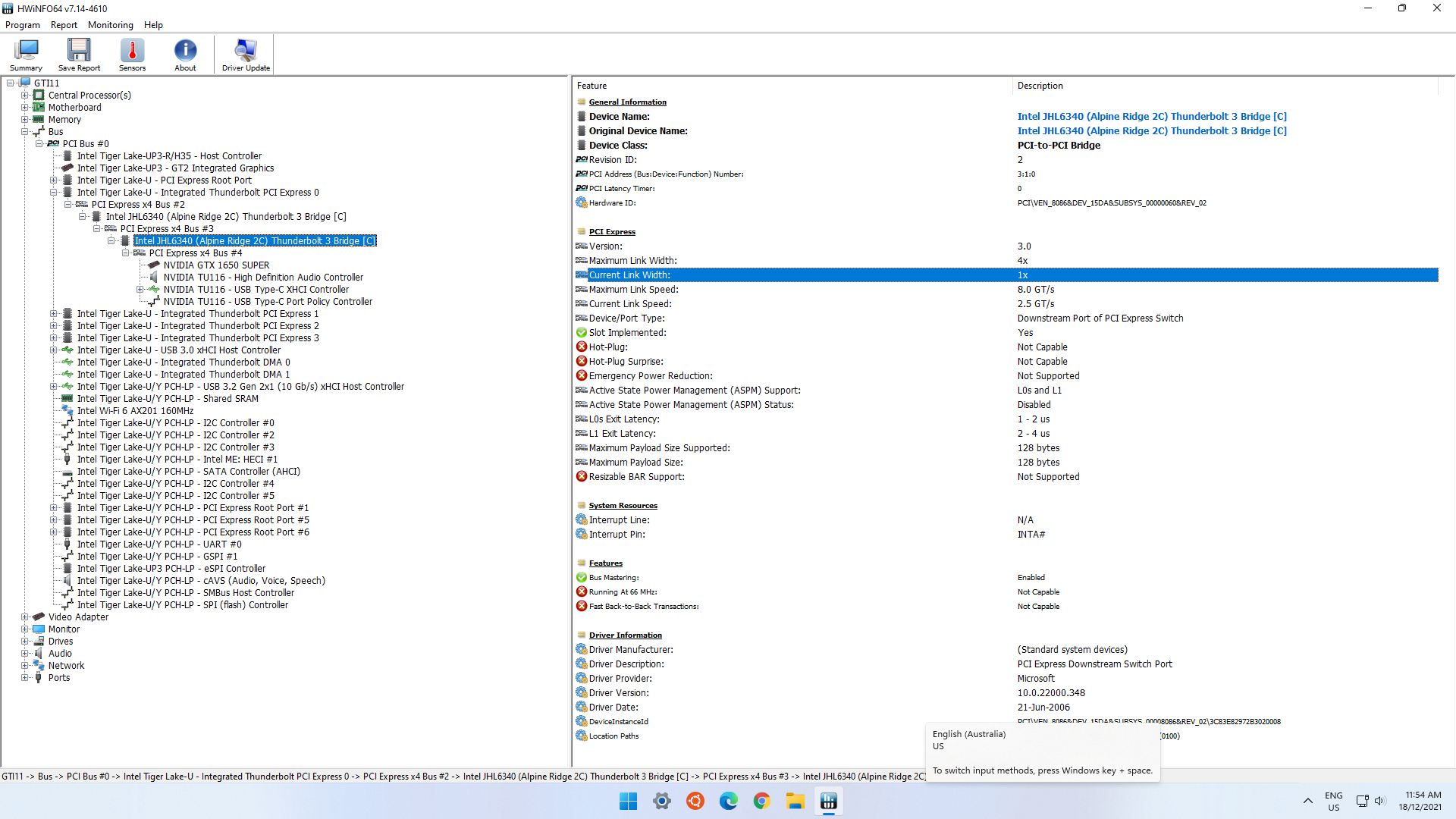
Task: Click the General Information section header
Action: (627, 102)
